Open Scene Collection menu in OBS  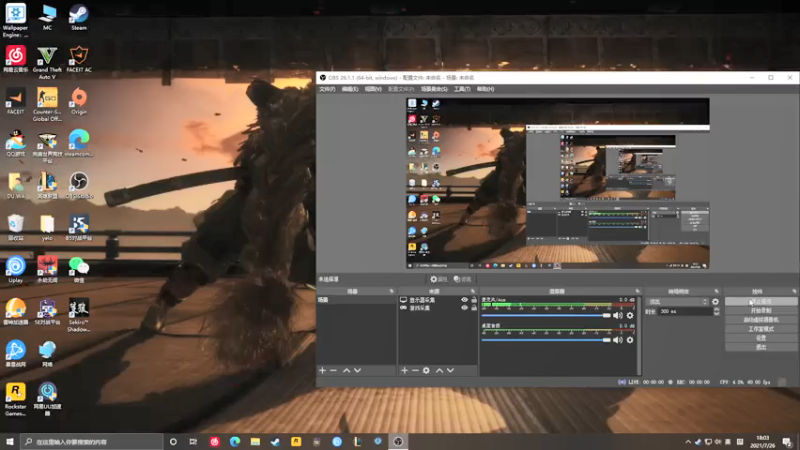(434, 89)
